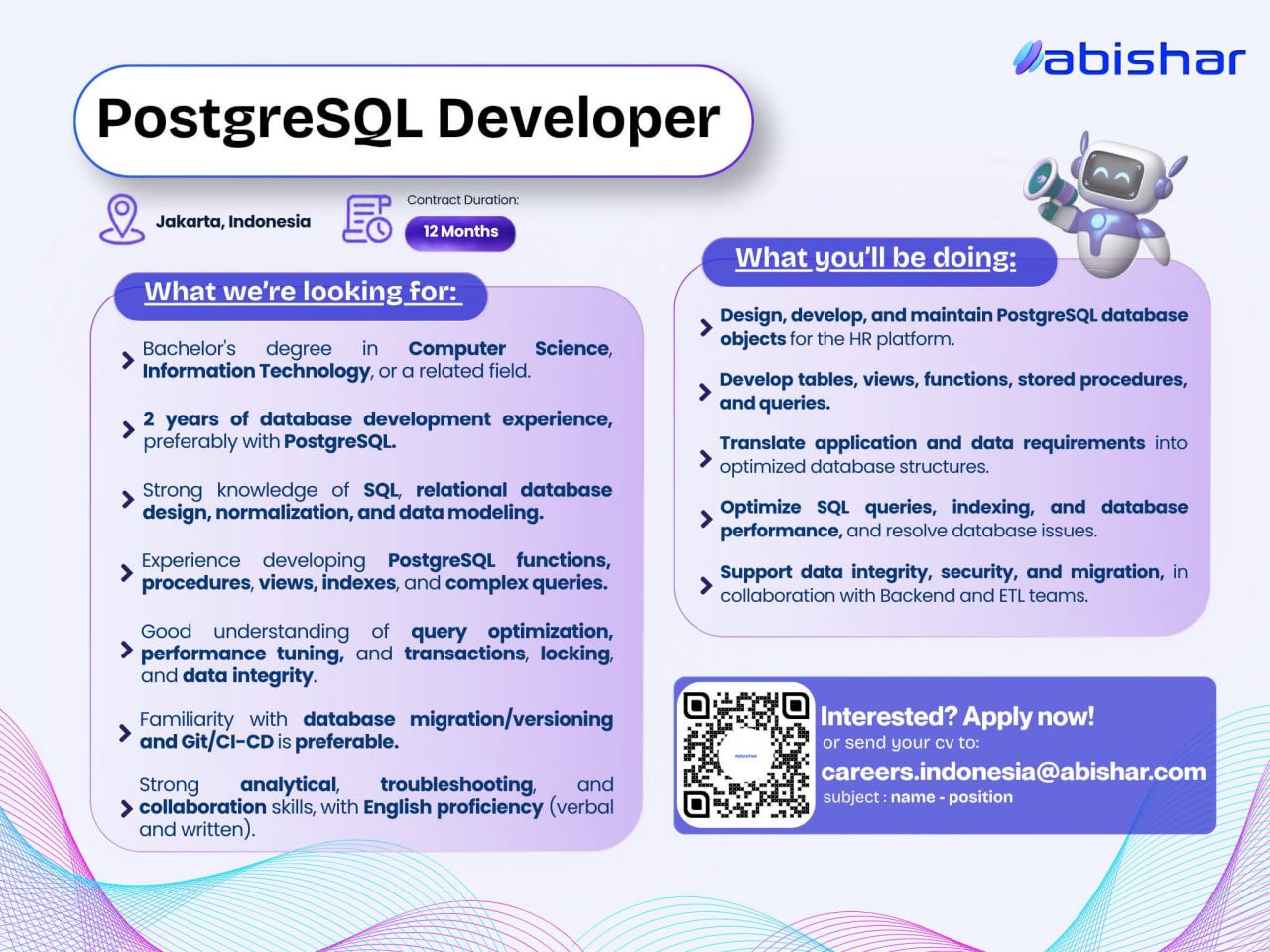Image resolution: width=1270 pixels, height=952 pixels.
Task: Click the chevron beside Optimize SQL queries item
Action: pos(706,519)
